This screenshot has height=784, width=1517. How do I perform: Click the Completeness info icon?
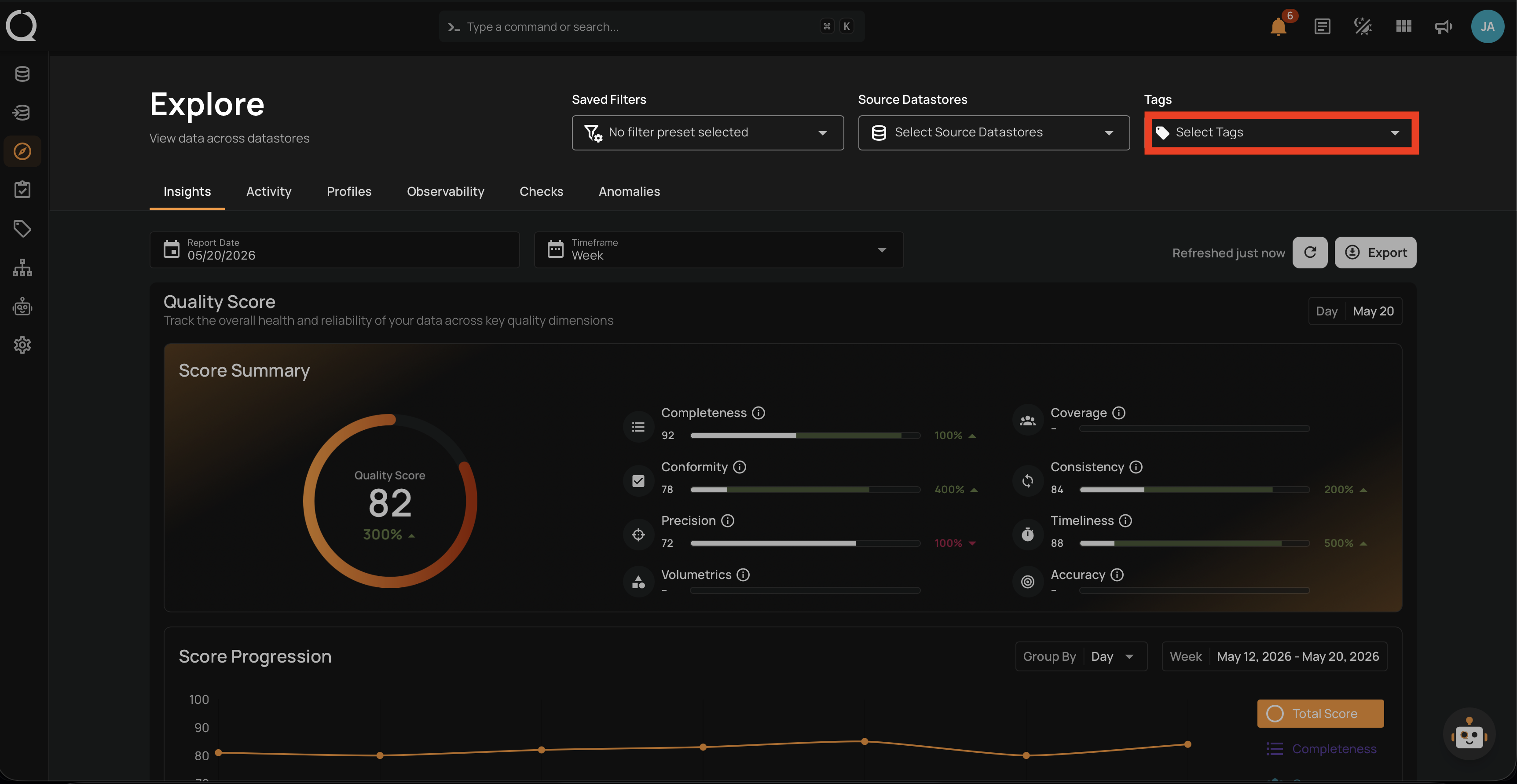[759, 413]
